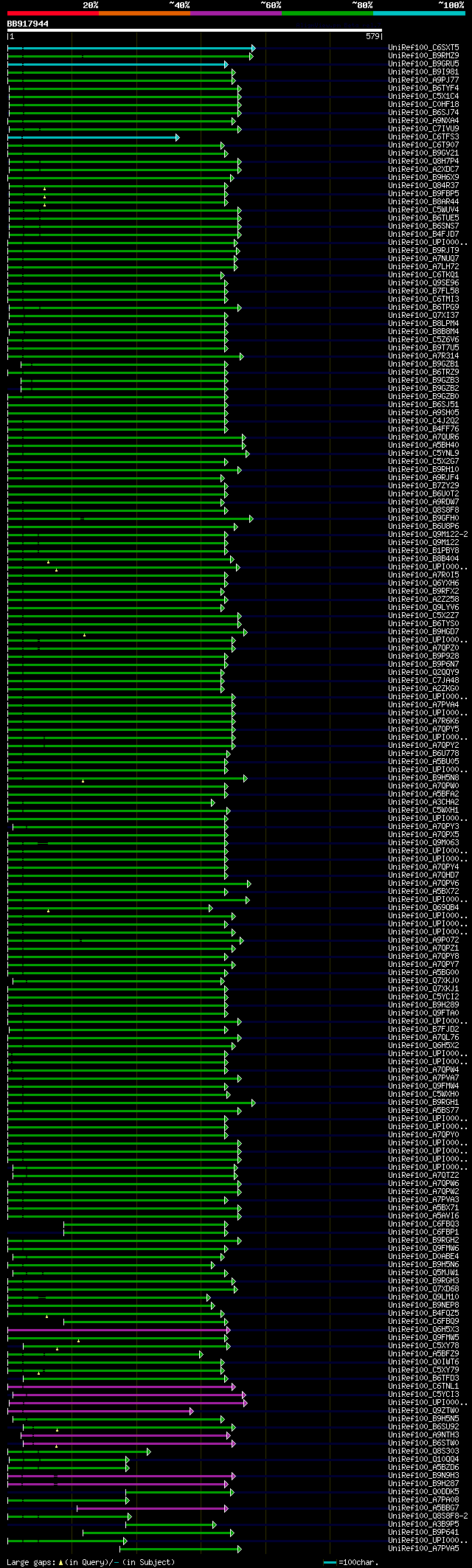Select the label UniRef100_C5X1C4

[423, 96]
